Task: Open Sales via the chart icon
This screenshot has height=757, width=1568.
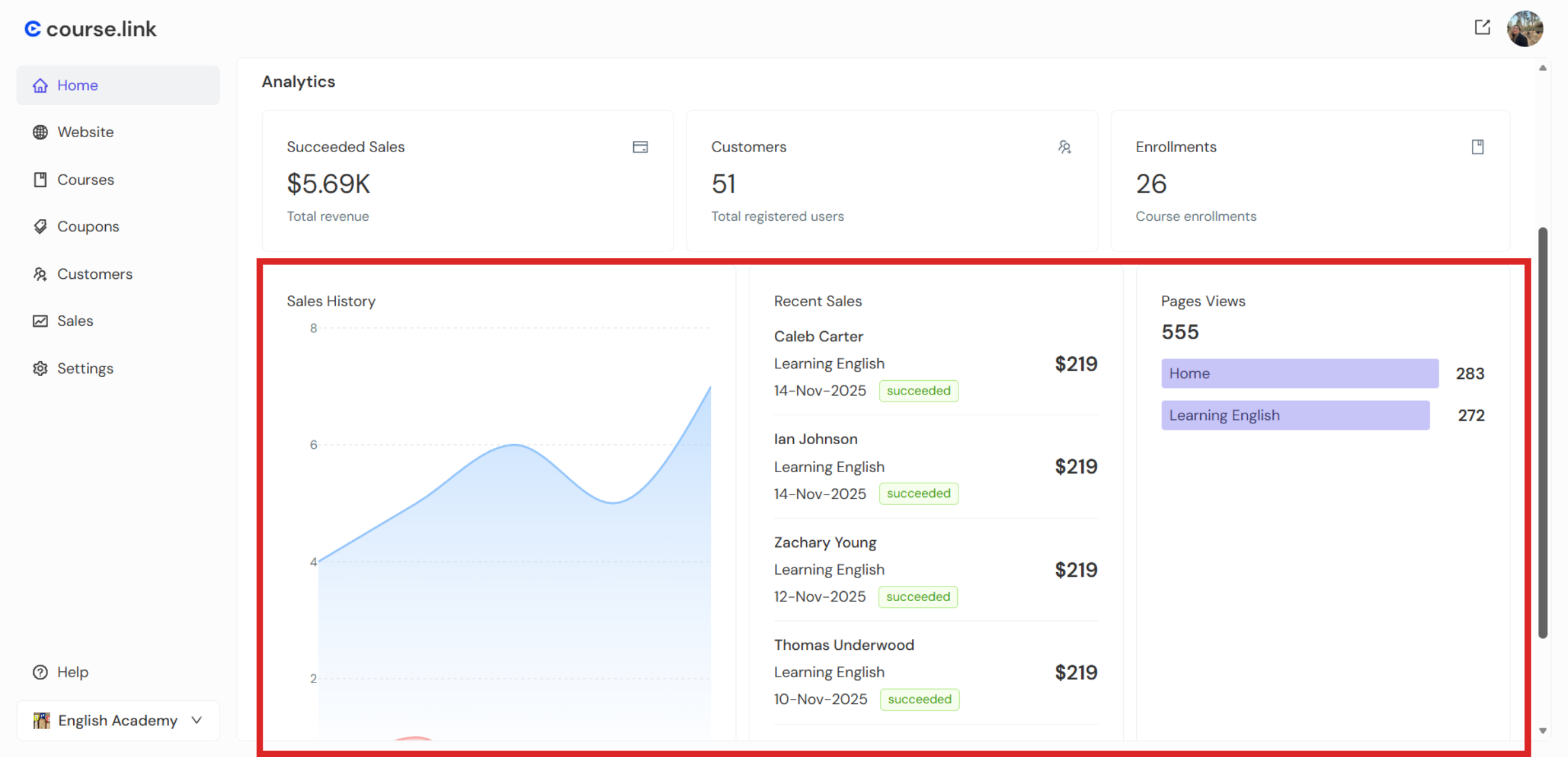Action: [x=41, y=321]
